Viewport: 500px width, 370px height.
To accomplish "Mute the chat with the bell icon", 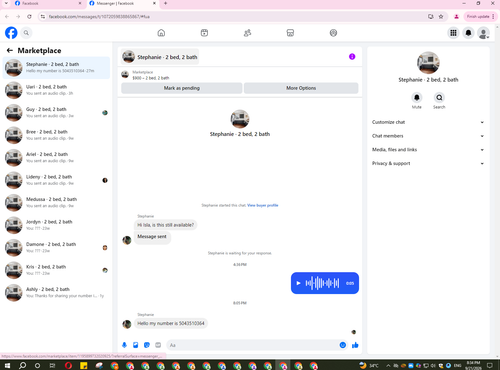I will point(417,97).
